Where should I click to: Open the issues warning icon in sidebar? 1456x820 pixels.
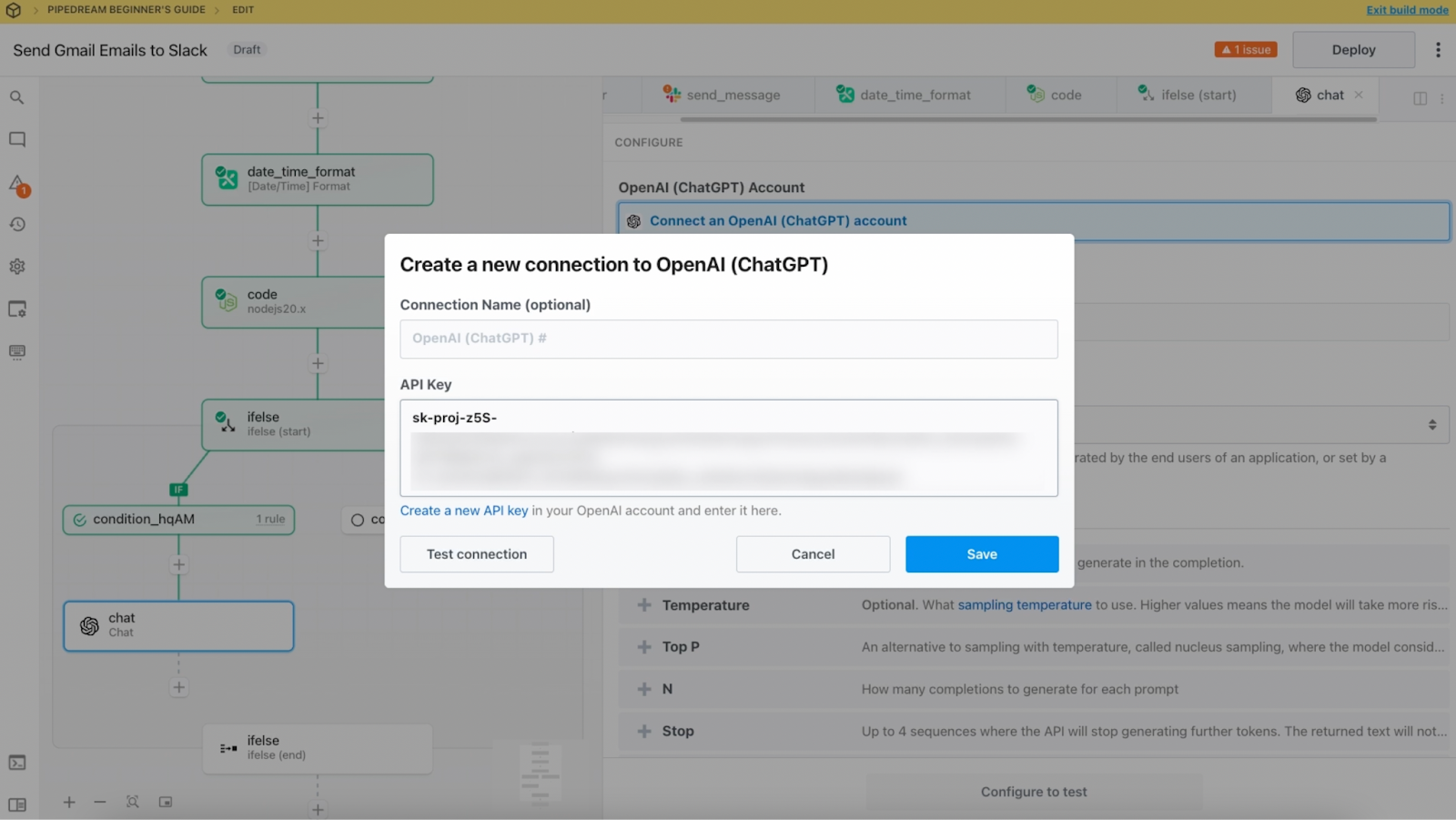click(18, 185)
